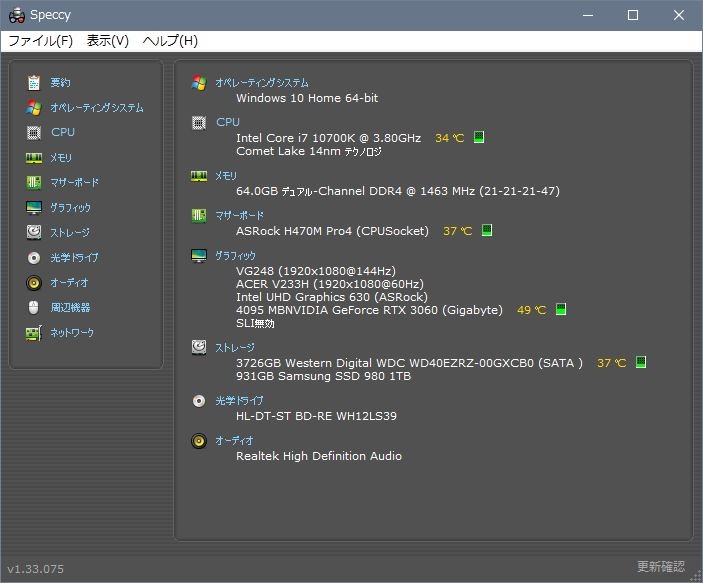703x583 pixels.
Task: Click the motherboard icon in summary panel
Action: click(199, 216)
